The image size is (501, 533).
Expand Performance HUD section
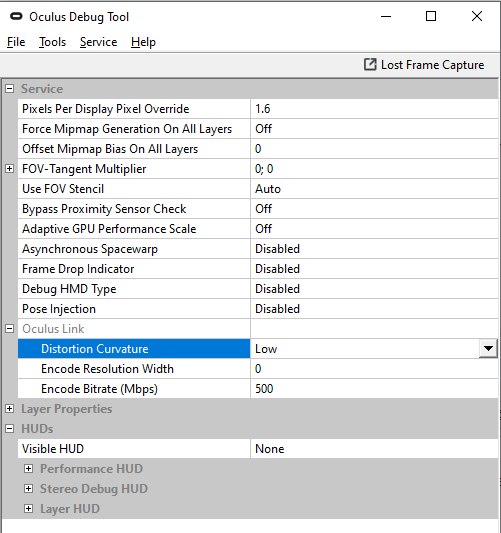29,469
